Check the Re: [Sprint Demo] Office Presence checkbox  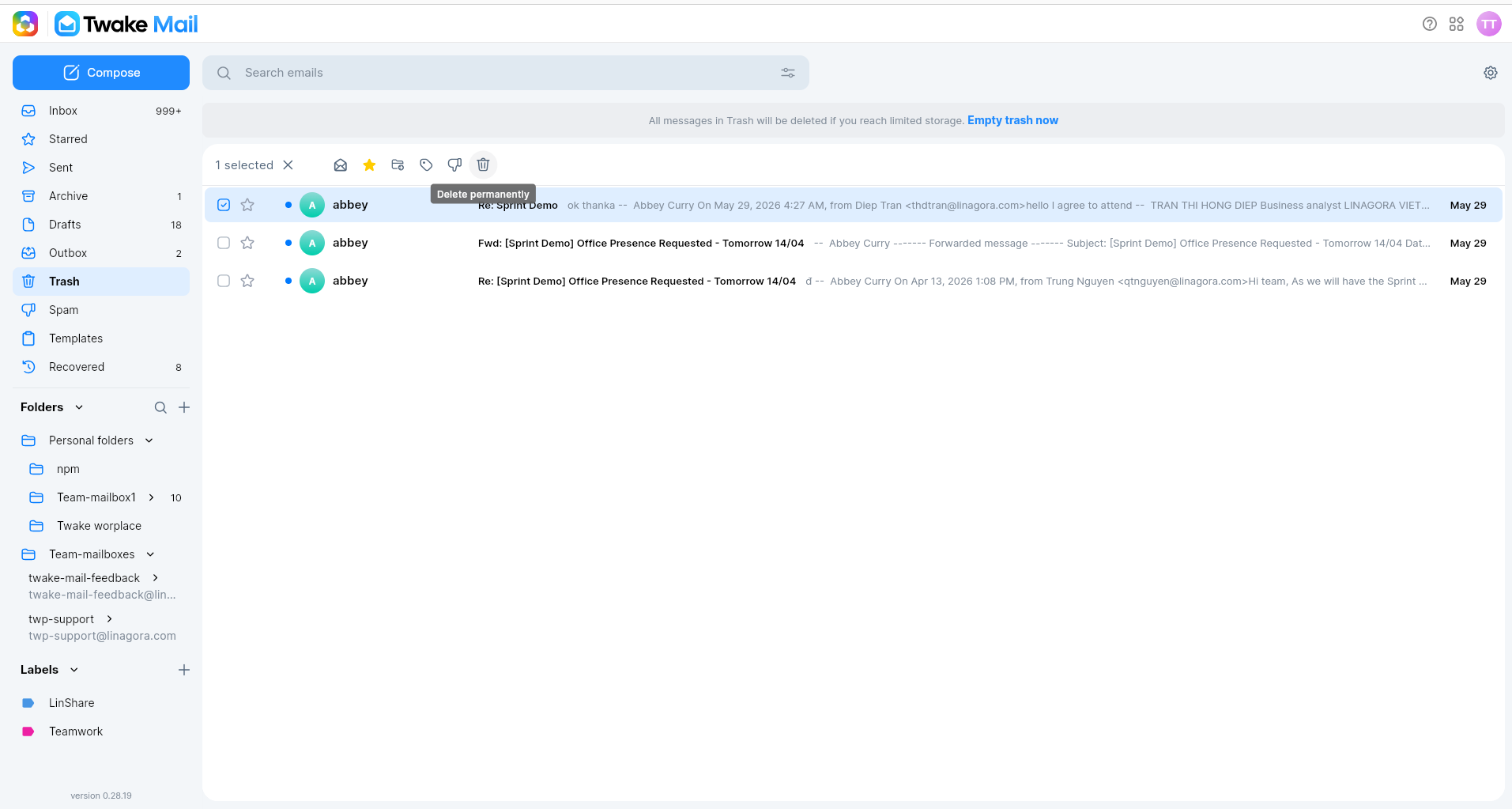pos(224,281)
